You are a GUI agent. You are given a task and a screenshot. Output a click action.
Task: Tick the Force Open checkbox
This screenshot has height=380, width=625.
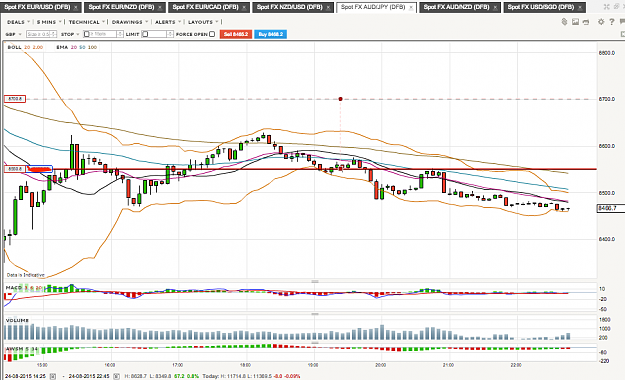point(212,34)
